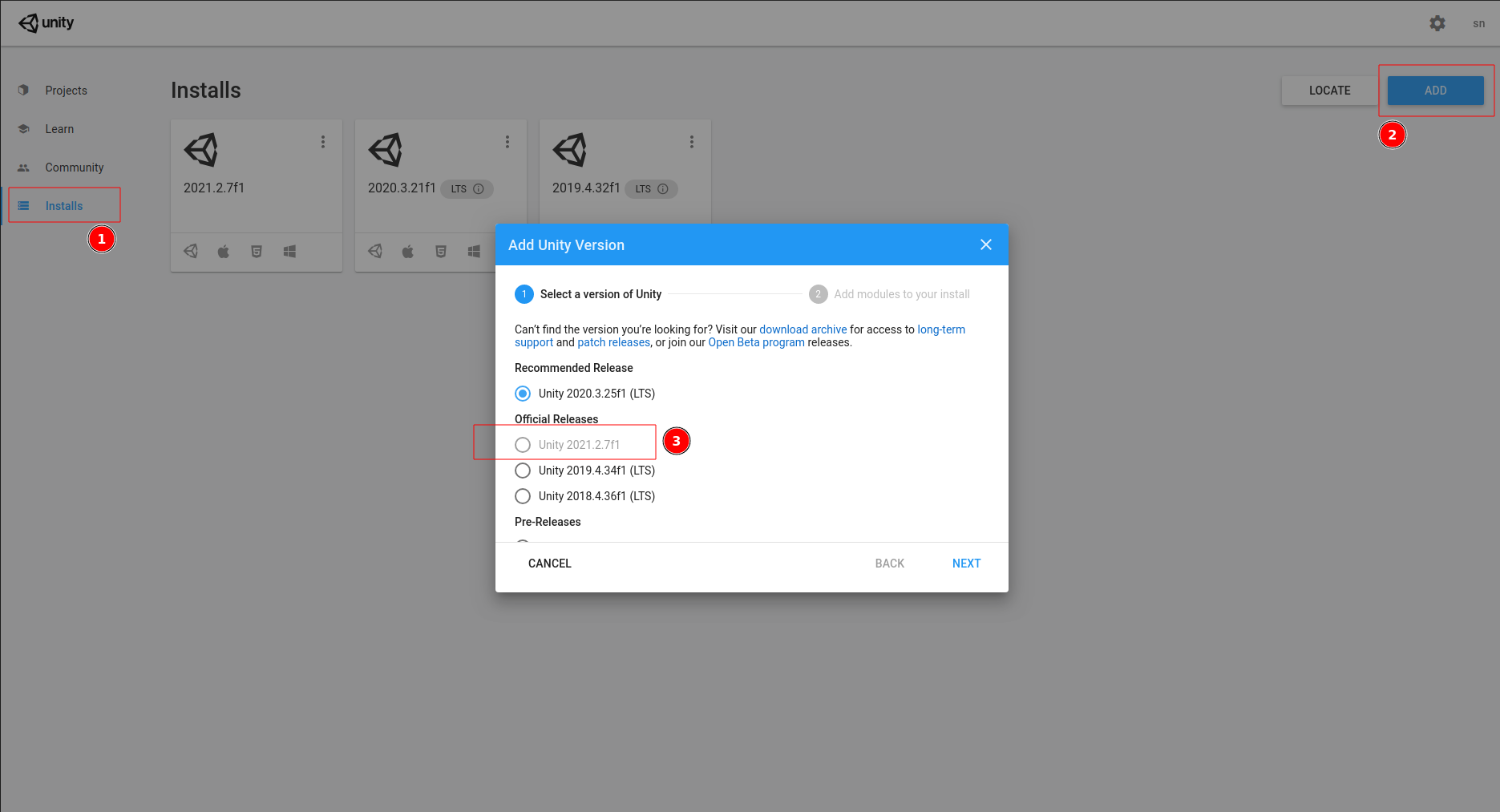The height and width of the screenshot is (812, 1500).
Task: Click the 2019.4.32f1 version label
Action: click(x=586, y=188)
